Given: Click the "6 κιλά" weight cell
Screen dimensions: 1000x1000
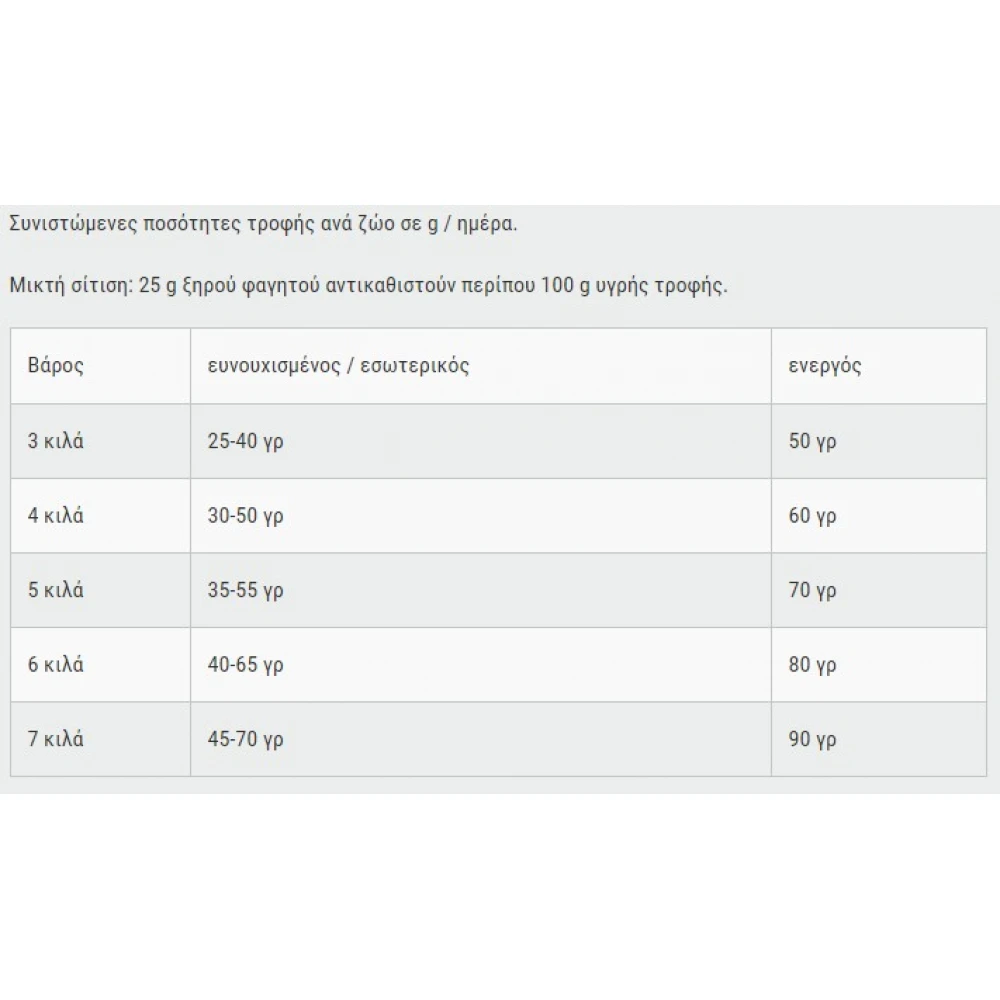Looking at the screenshot, I should [56, 664].
